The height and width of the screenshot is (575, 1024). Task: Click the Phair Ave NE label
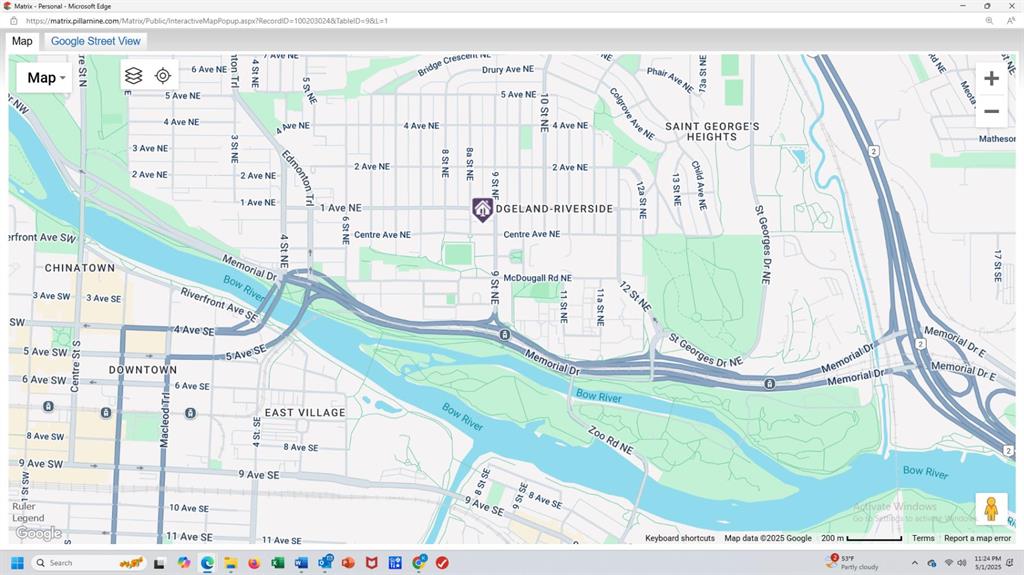click(x=669, y=80)
